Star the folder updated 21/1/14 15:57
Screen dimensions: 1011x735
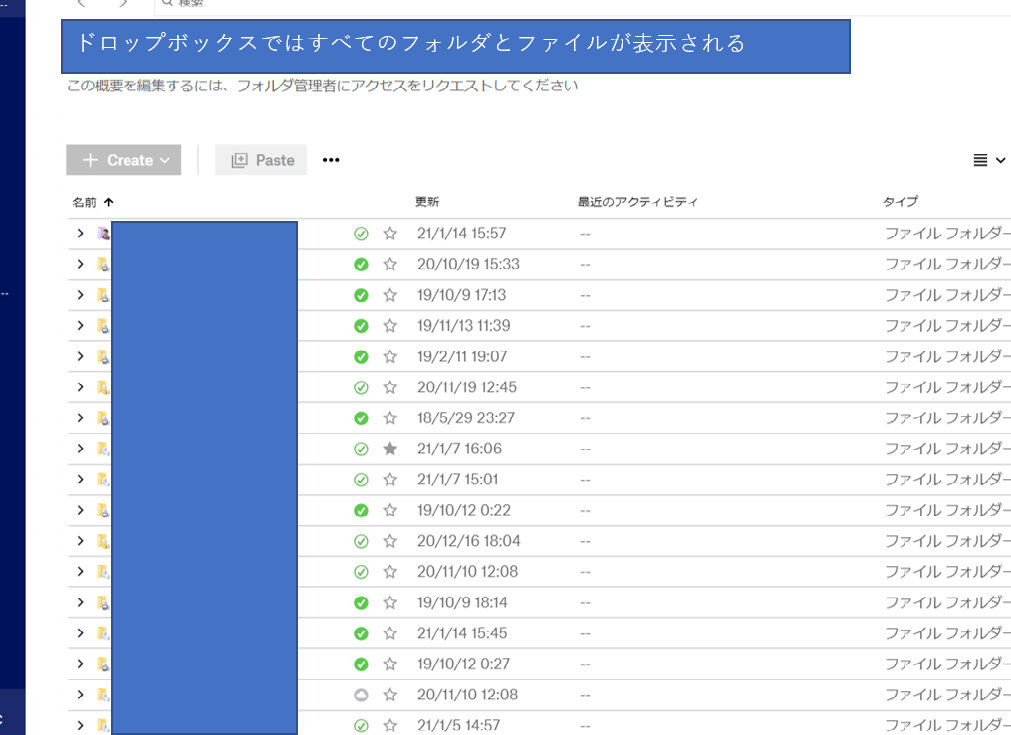tap(390, 233)
